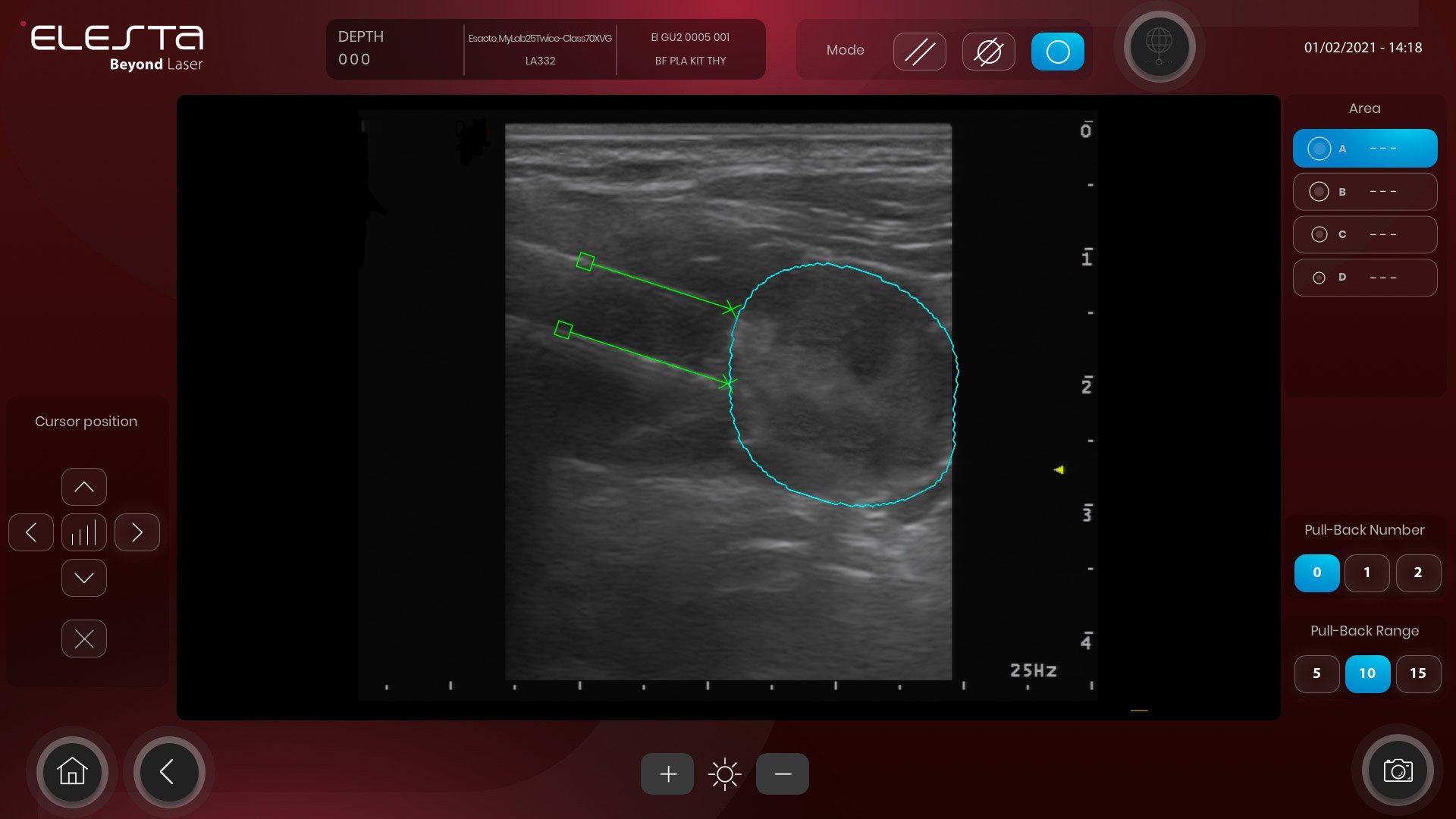Capture a screenshot with the camera button
The height and width of the screenshot is (819, 1456).
click(1397, 770)
